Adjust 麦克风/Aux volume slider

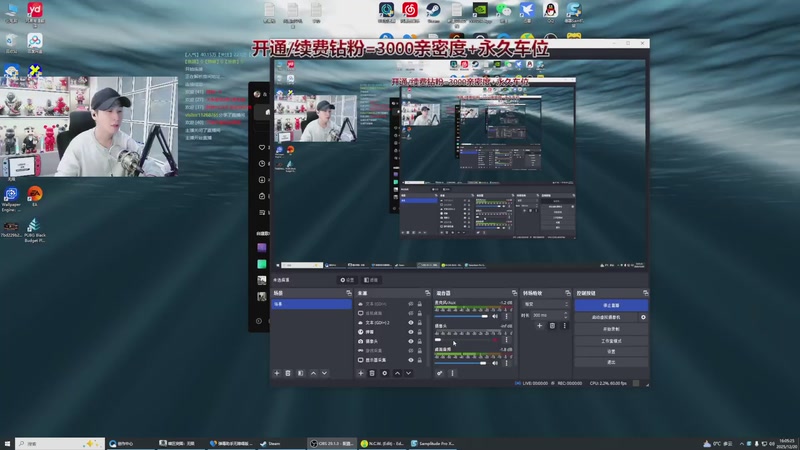tap(461, 316)
